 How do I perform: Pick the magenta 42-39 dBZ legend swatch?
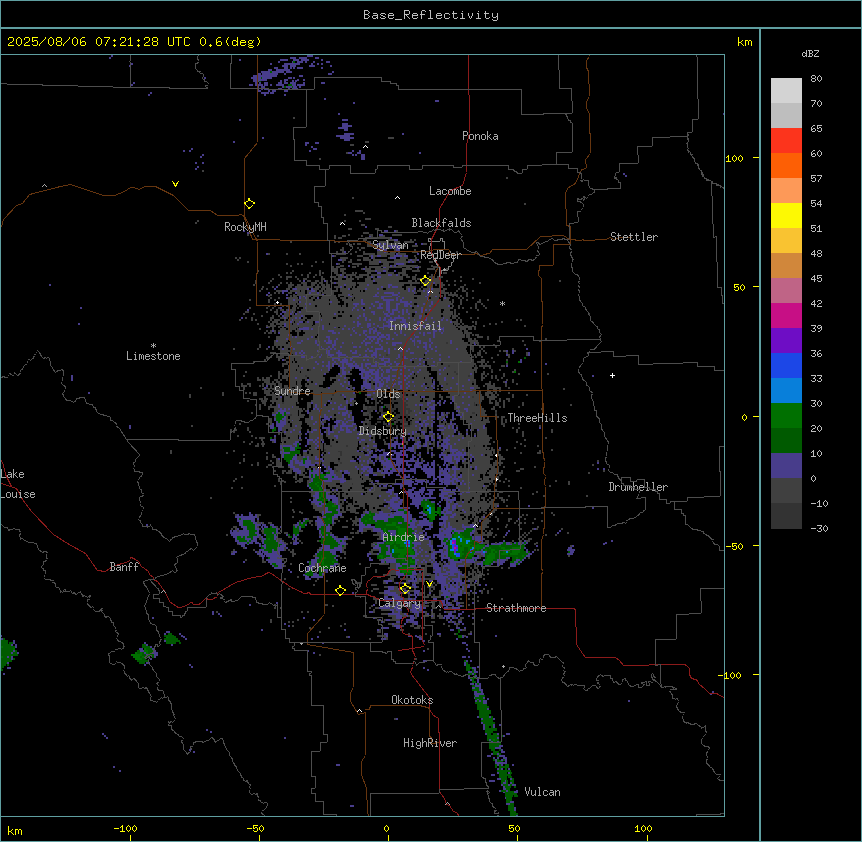coord(786,315)
